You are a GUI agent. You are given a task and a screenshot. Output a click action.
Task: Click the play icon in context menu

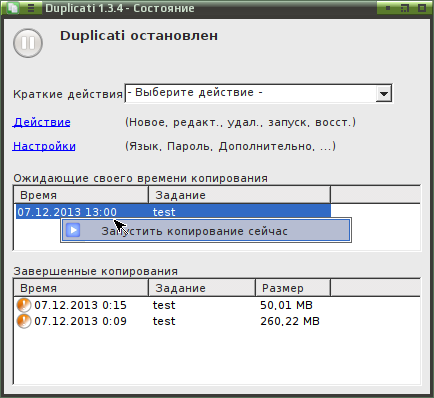coord(73,230)
